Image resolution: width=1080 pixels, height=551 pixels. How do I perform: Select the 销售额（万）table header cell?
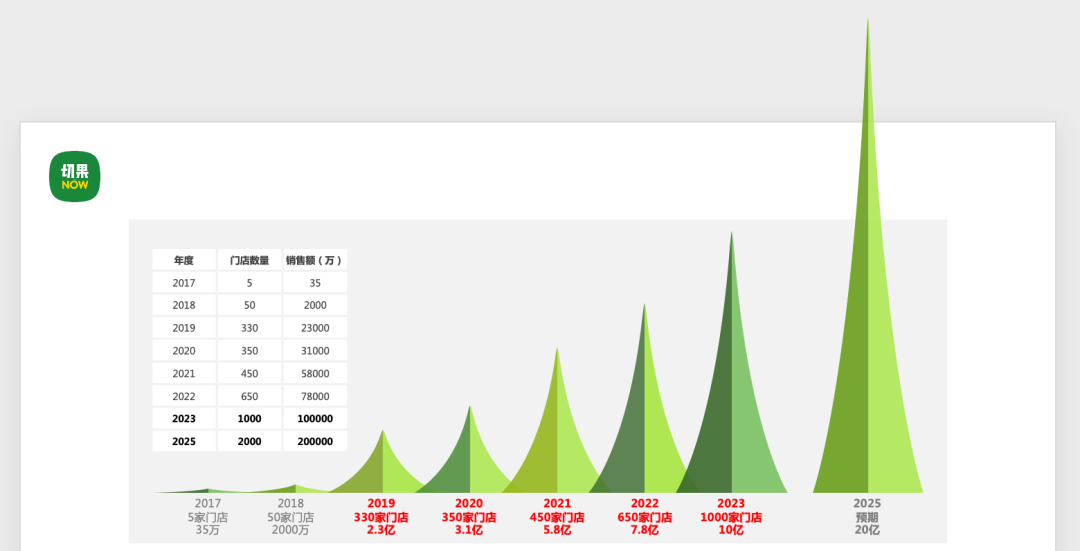click(x=315, y=260)
